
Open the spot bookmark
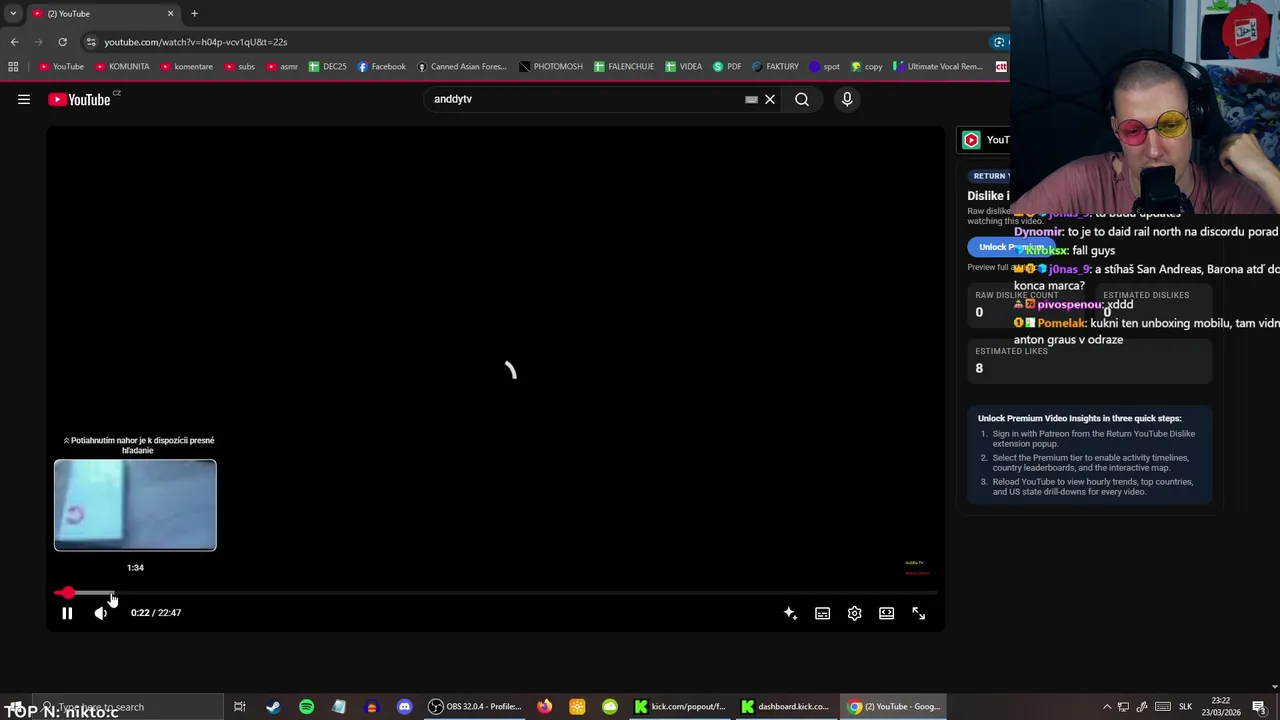coord(824,67)
